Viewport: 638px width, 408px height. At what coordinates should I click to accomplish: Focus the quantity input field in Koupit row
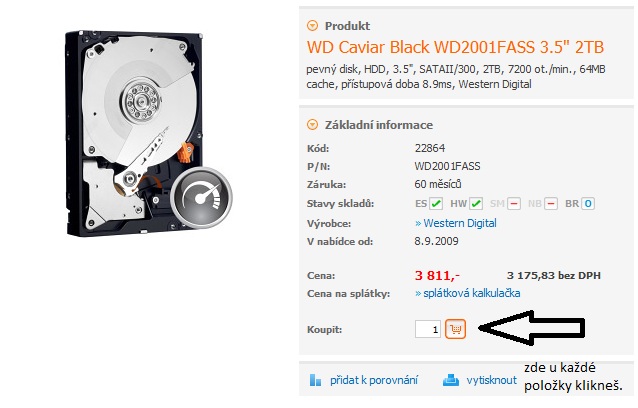[428, 329]
